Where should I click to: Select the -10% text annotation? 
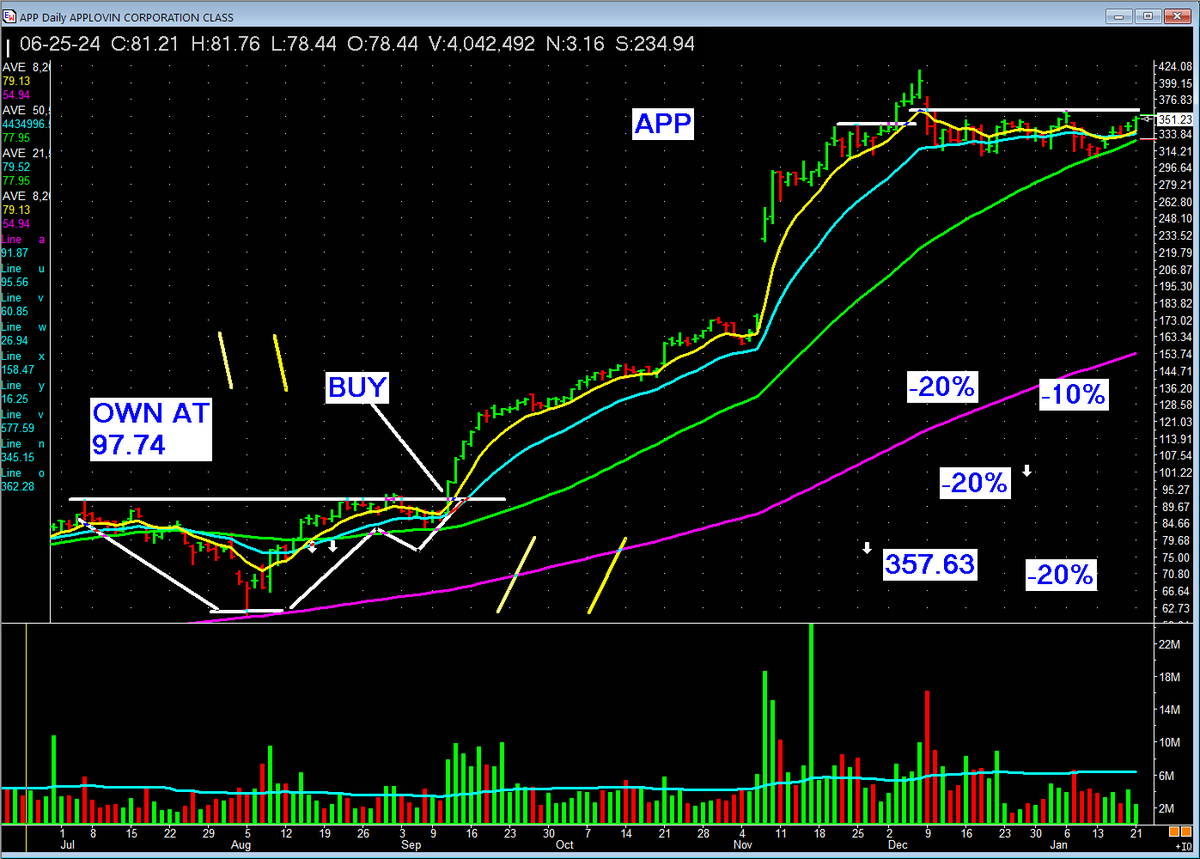click(x=1073, y=394)
